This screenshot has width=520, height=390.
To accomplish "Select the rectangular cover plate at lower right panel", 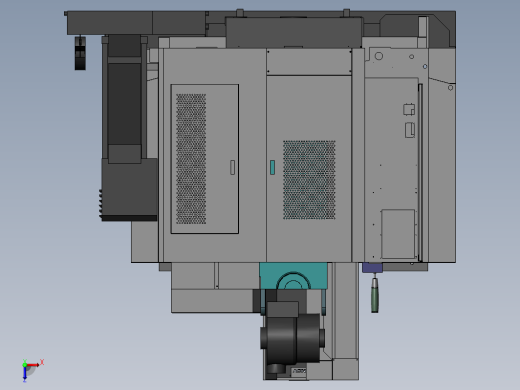I will pos(398,234).
